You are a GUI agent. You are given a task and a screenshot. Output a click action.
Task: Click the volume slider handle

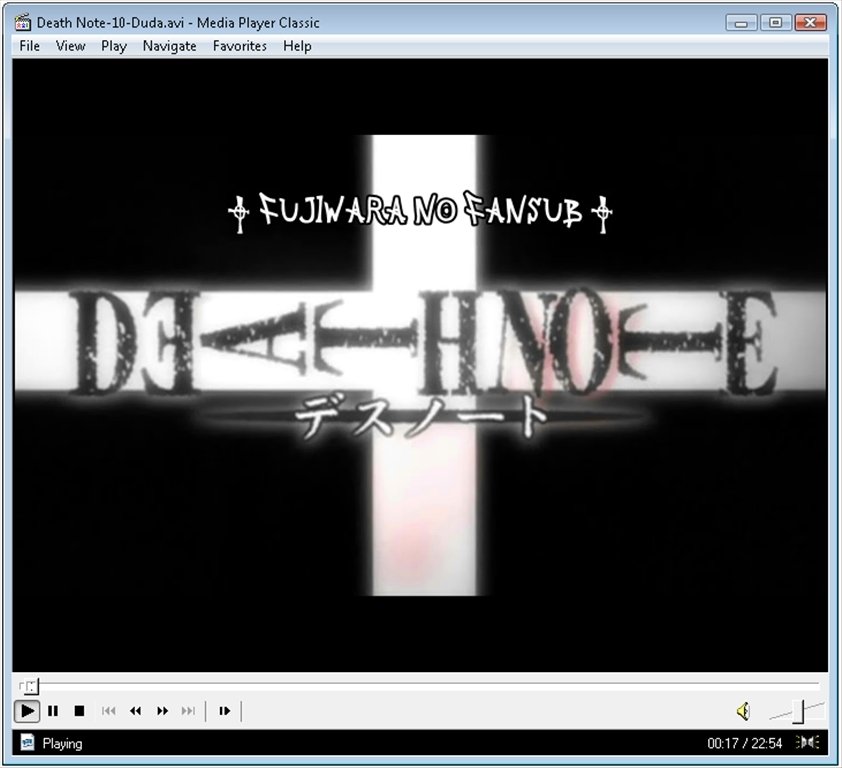click(x=800, y=712)
